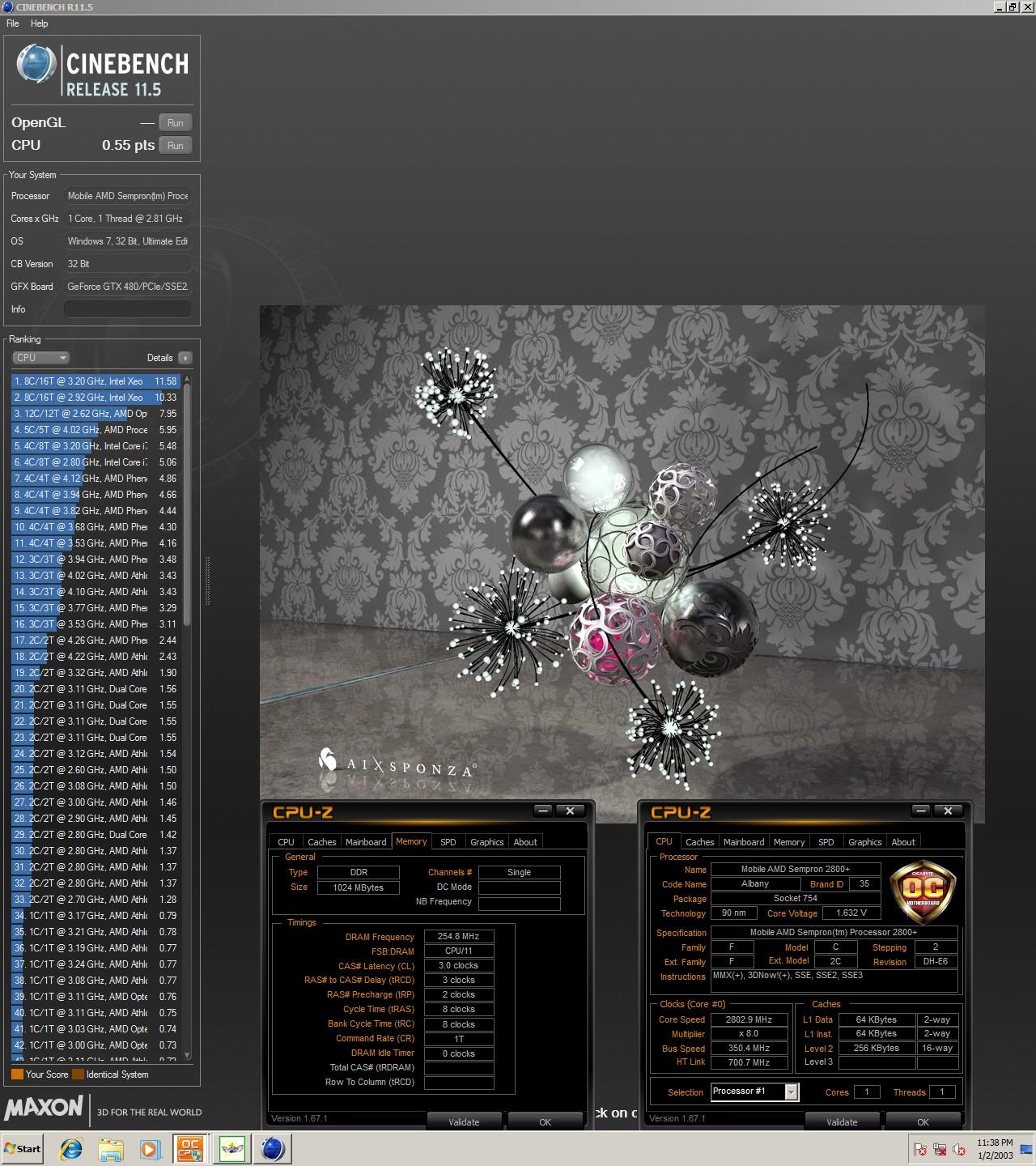Screen dimensions: 1036x1166
Task: Click the brown Identical System legend swatch
Action: tap(78, 1075)
